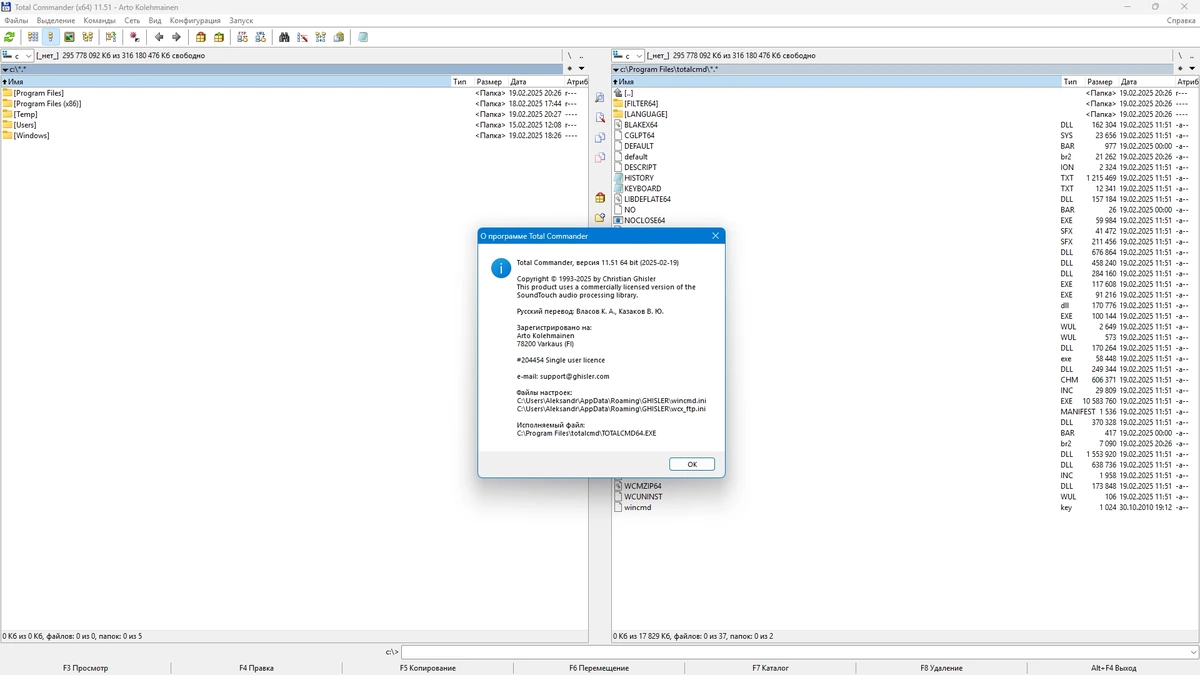This screenshot has height=675, width=1200.
Task: Open file search with the binoculars icon
Action: (284, 37)
